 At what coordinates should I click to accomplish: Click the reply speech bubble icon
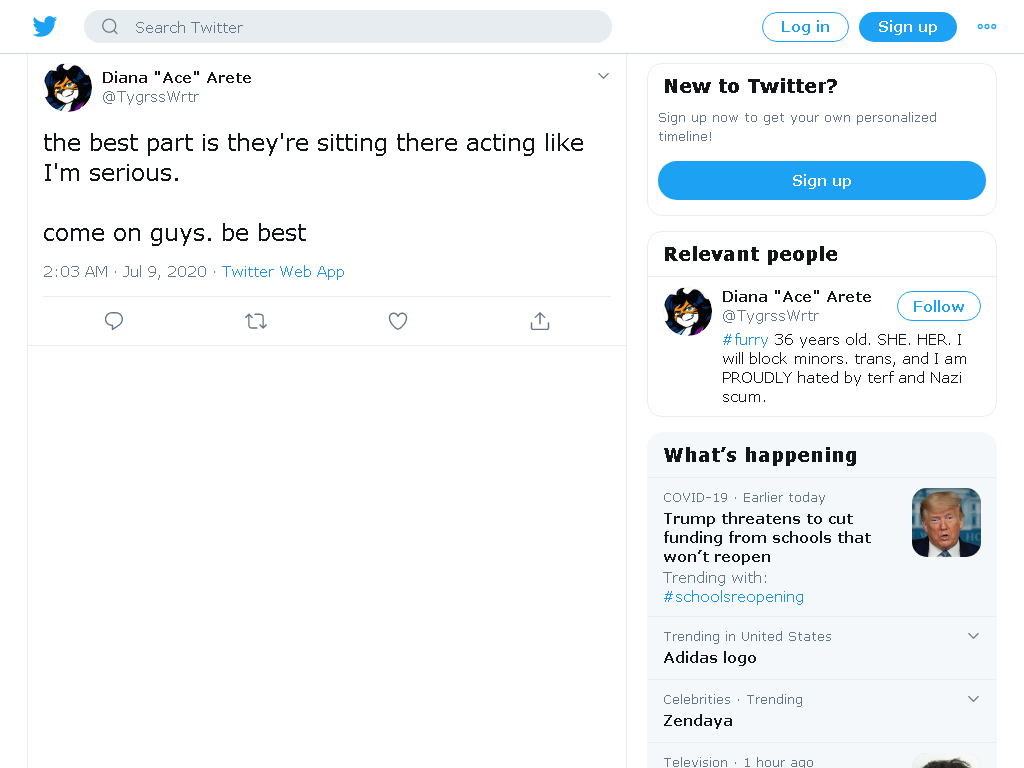click(x=114, y=321)
